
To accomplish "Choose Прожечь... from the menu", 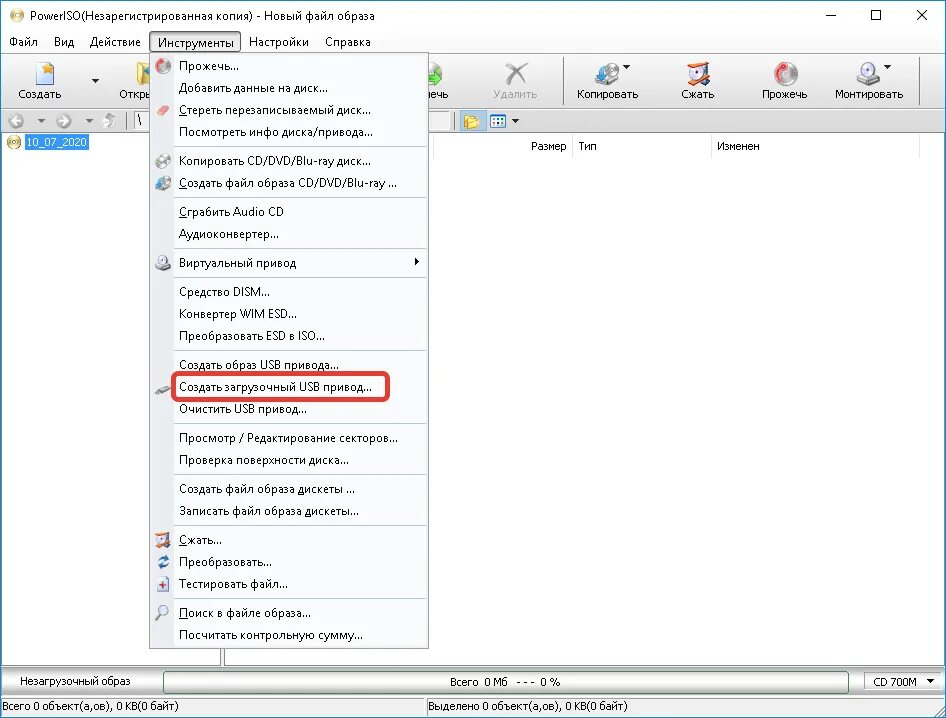I will click(289, 66).
